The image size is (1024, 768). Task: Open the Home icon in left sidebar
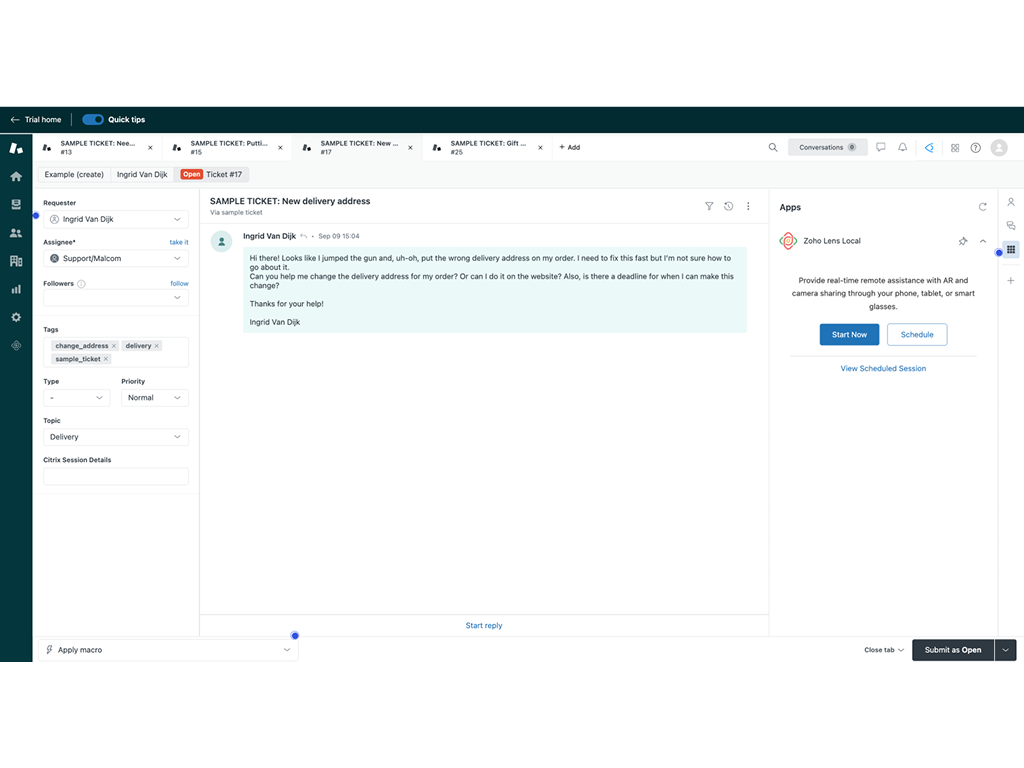click(x=16, y=176)
